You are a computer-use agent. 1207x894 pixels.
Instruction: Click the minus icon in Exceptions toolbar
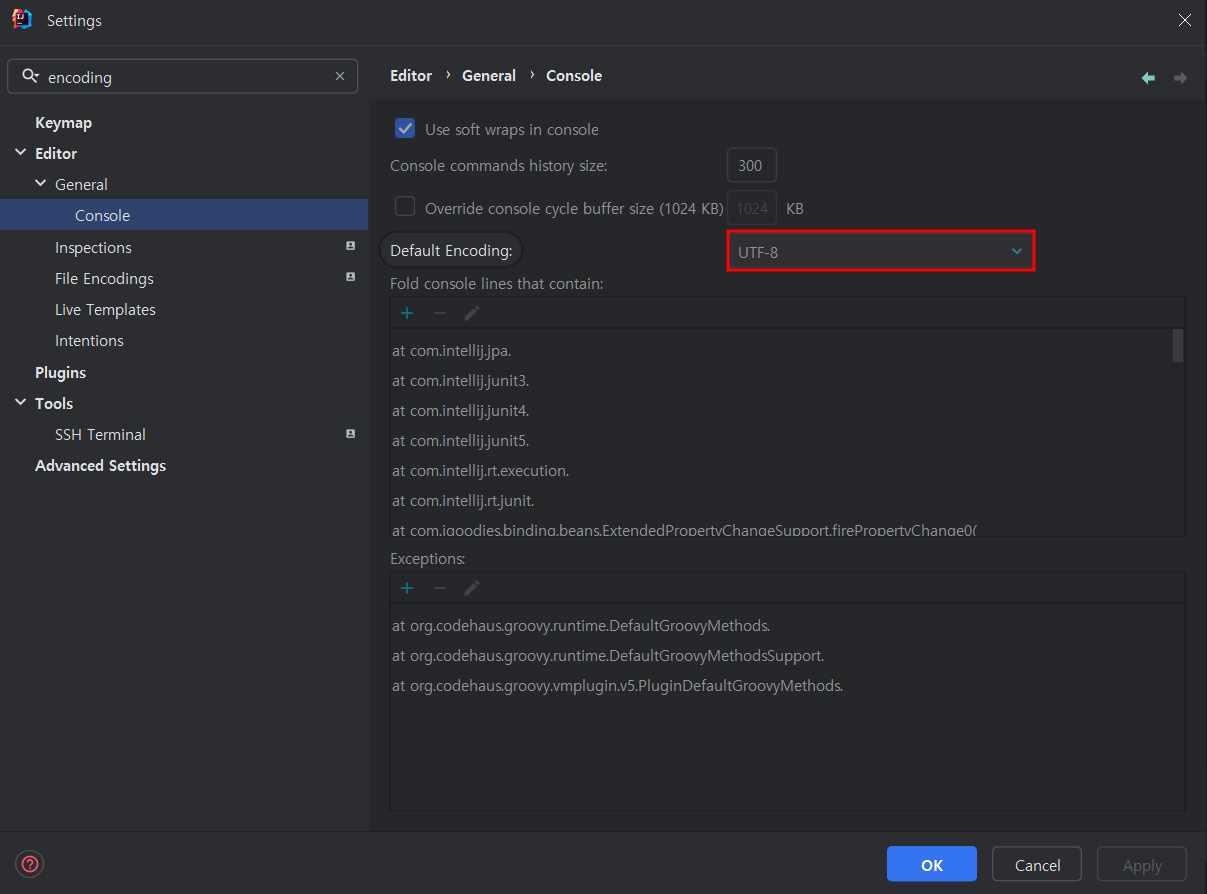tap(440, 588)
